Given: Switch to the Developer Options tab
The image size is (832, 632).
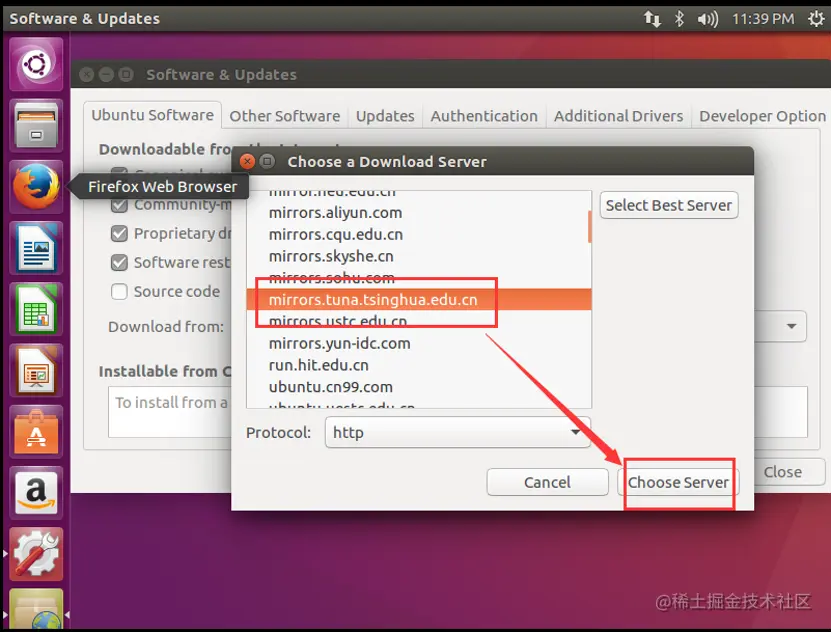Looking at the screenshot, I should click(x=762, y=116).
